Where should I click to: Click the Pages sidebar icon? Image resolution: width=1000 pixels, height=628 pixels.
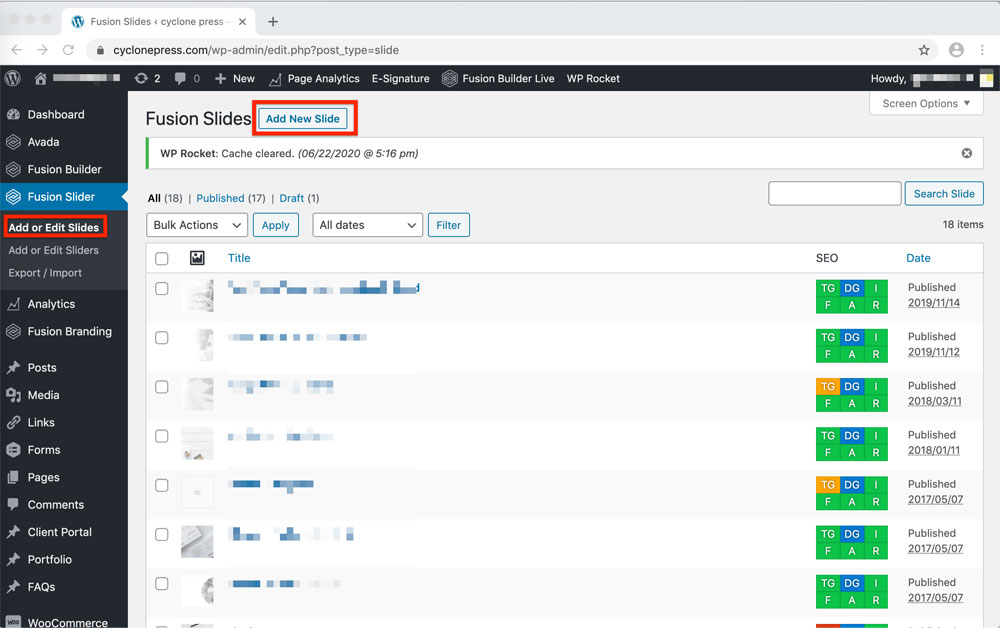[13, 478]
